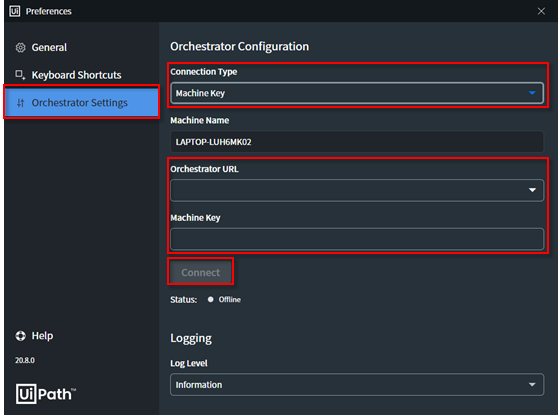
Task: Open the Connection Type dropdown arrow
Action: click(x=532, y=93)
